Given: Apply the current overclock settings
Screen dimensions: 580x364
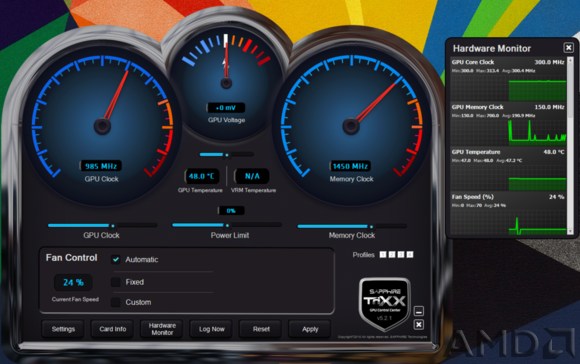Looking at the screenshot, I should click(x=310, y=329).
